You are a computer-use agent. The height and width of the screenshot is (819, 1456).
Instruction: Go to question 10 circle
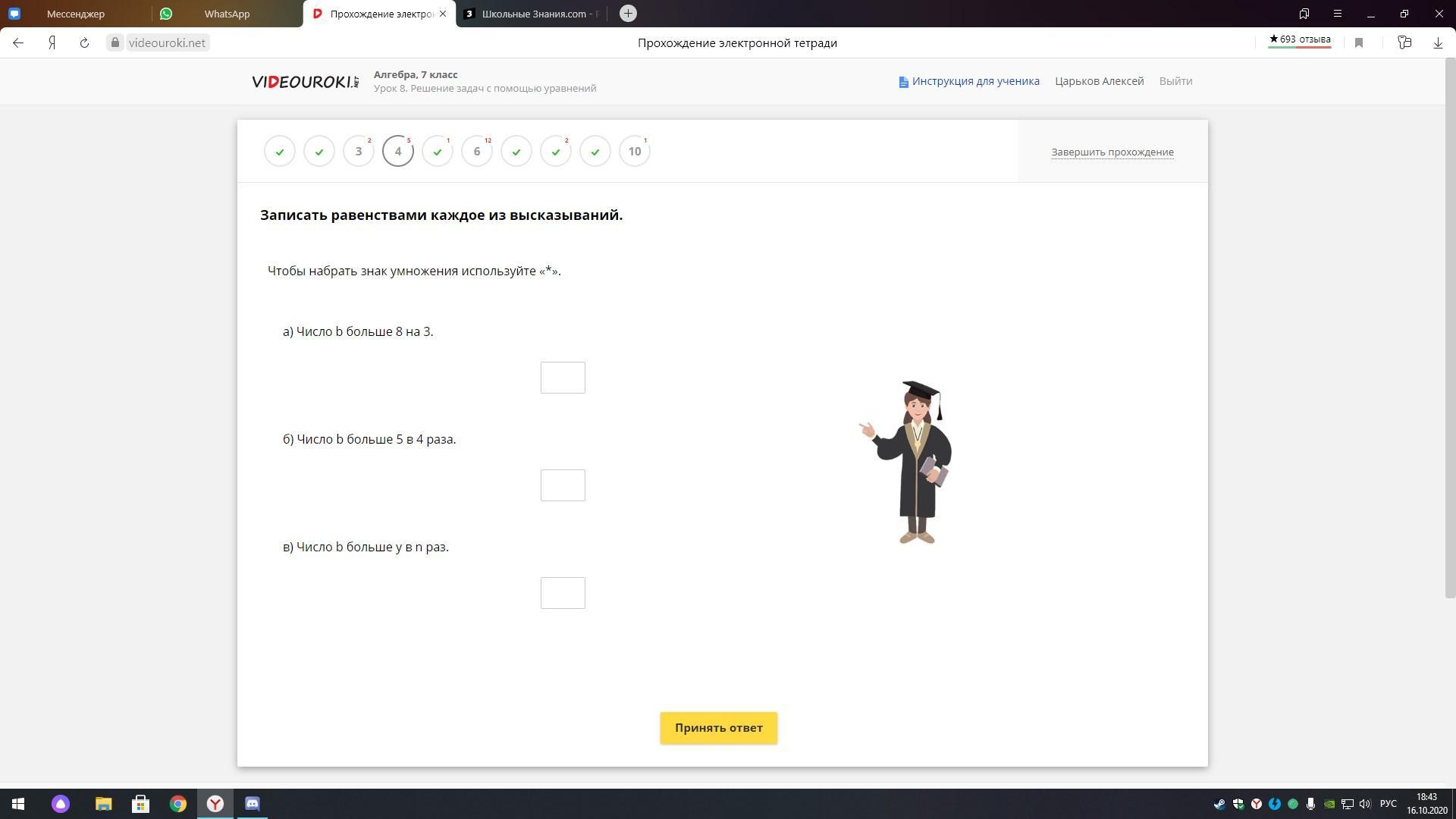coord(635,152)
